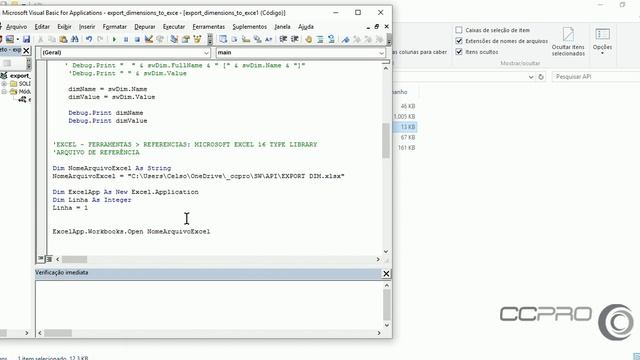The image size is (640, 360).
Task: Open the Ferramentas menu
Action: click(x=209, y=27)
